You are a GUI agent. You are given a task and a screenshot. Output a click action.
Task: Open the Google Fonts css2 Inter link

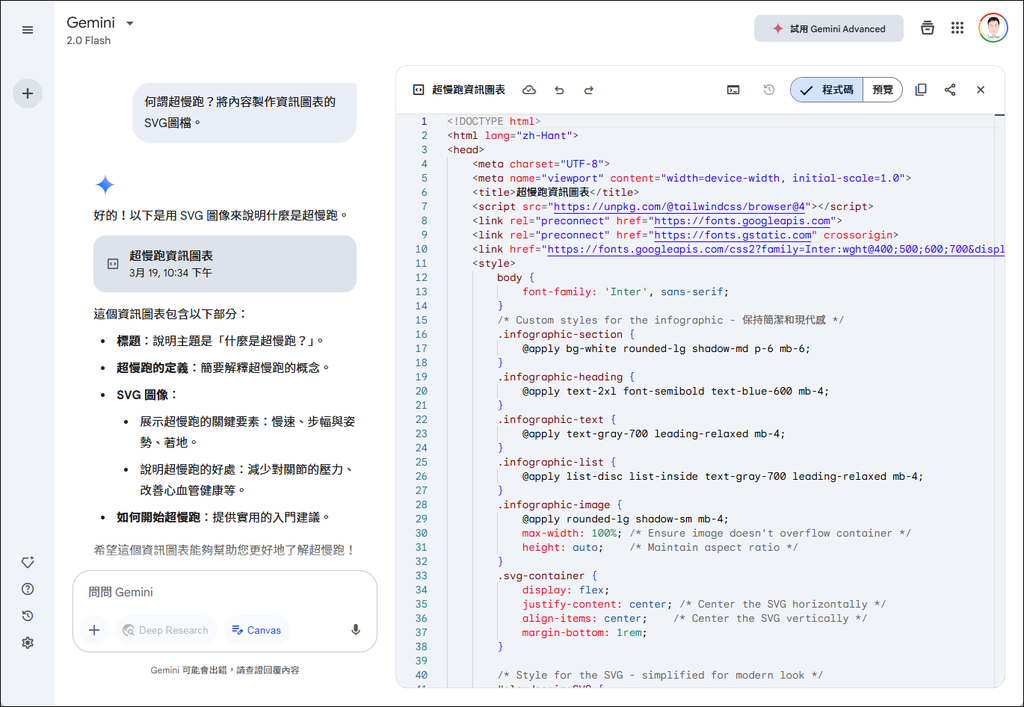pos(776,249)
